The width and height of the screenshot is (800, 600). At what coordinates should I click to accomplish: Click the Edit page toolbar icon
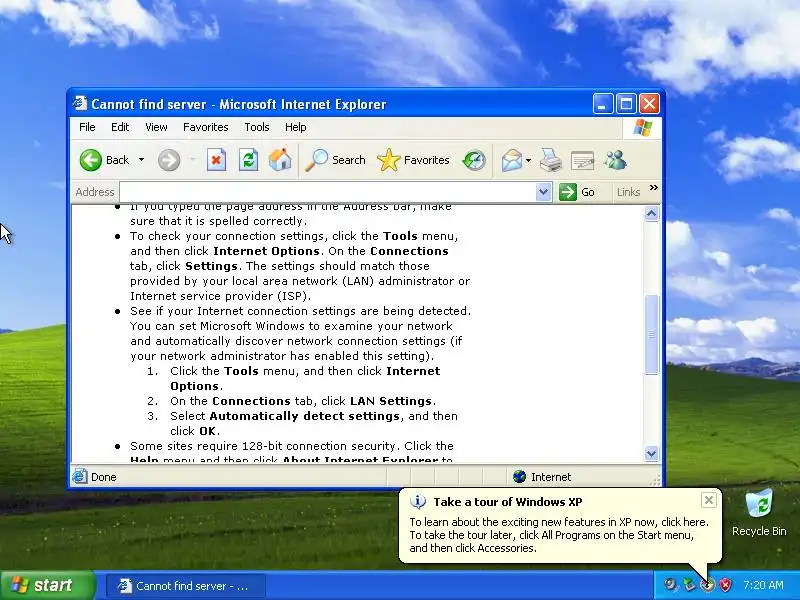[582, 160]
